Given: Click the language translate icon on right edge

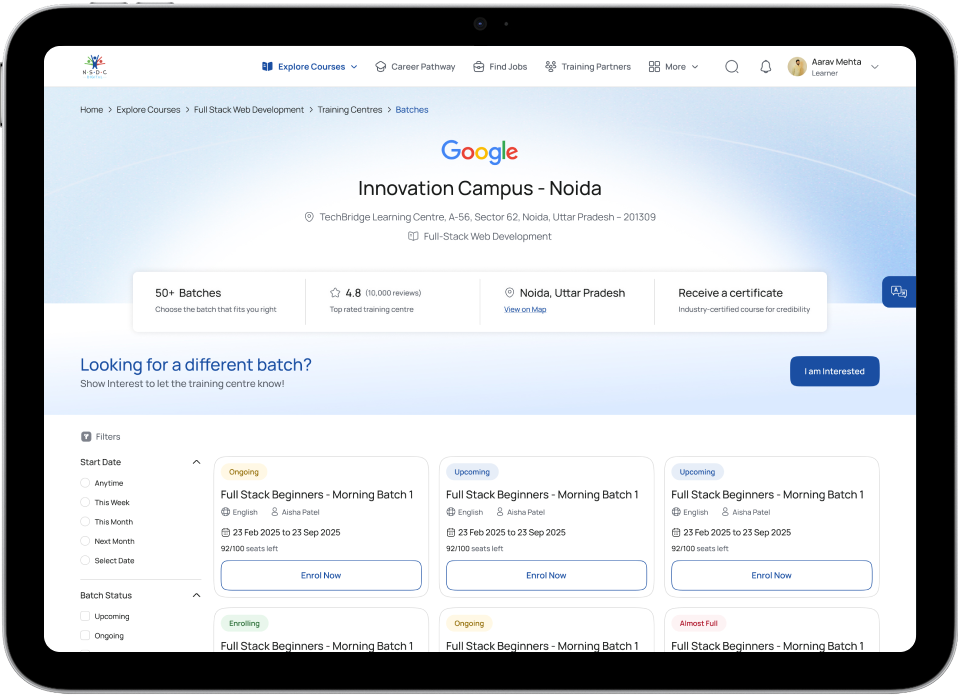Looking at the screenshot, I should (x=898, y=292).
